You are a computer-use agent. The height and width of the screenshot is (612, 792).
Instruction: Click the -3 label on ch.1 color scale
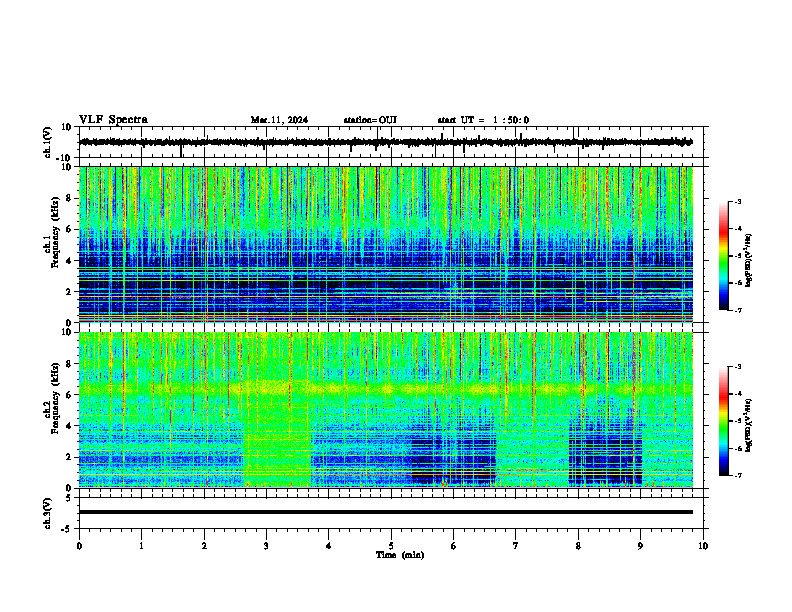[x=737, y=202]
